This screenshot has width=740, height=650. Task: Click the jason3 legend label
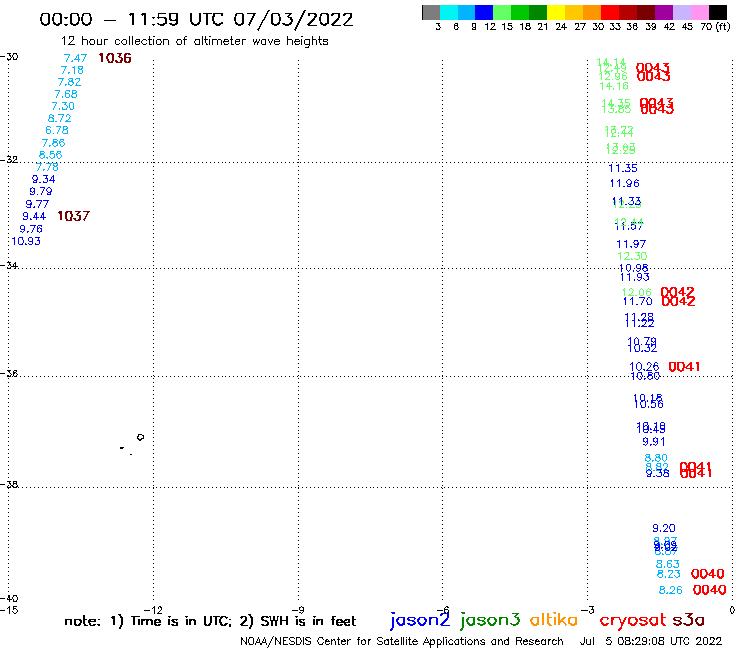pyautogui.click(x=490, y=620)
